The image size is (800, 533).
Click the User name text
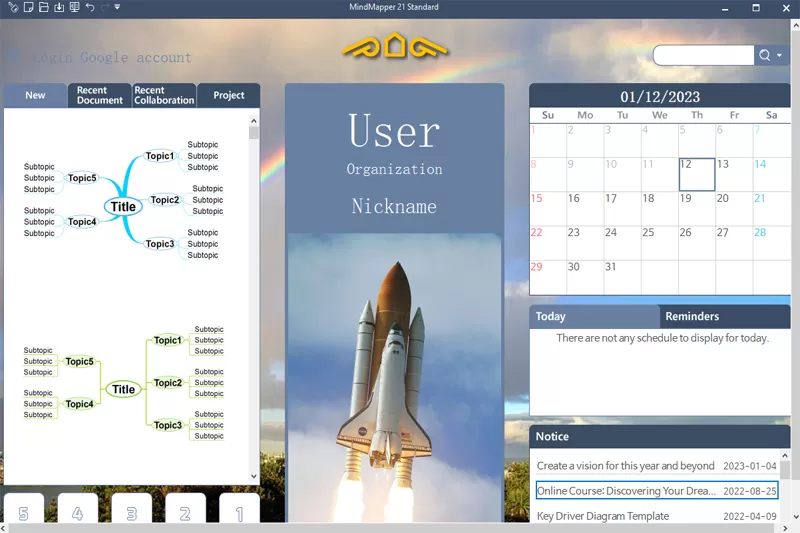click(x=394, y=131)
